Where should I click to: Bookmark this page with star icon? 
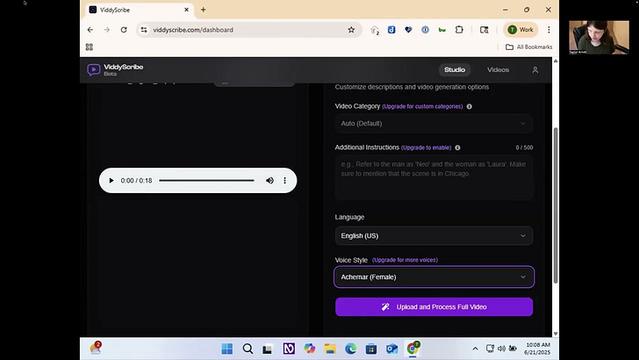pyautogui.click(x=351, y=30)
